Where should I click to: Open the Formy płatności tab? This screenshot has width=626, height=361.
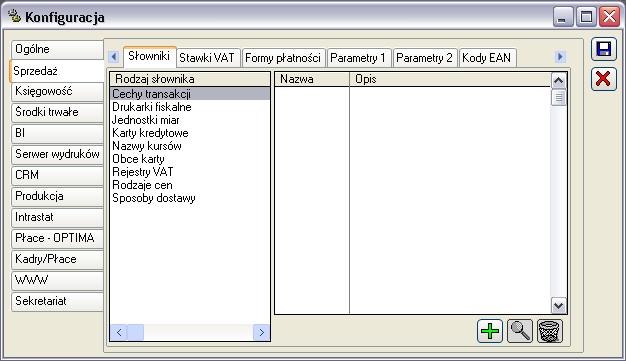coord(283,58)
